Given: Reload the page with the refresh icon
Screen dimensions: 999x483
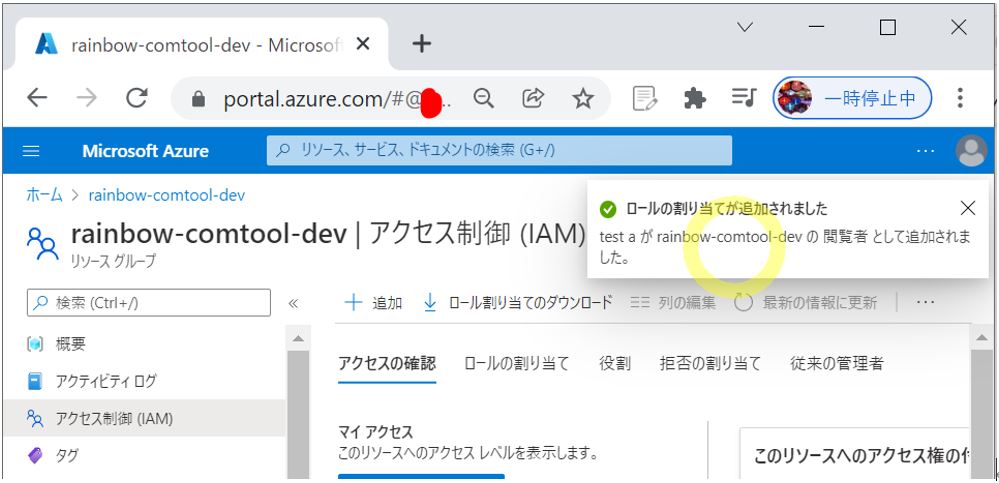Looking at the screenshot, I should [x=137, y=98].
